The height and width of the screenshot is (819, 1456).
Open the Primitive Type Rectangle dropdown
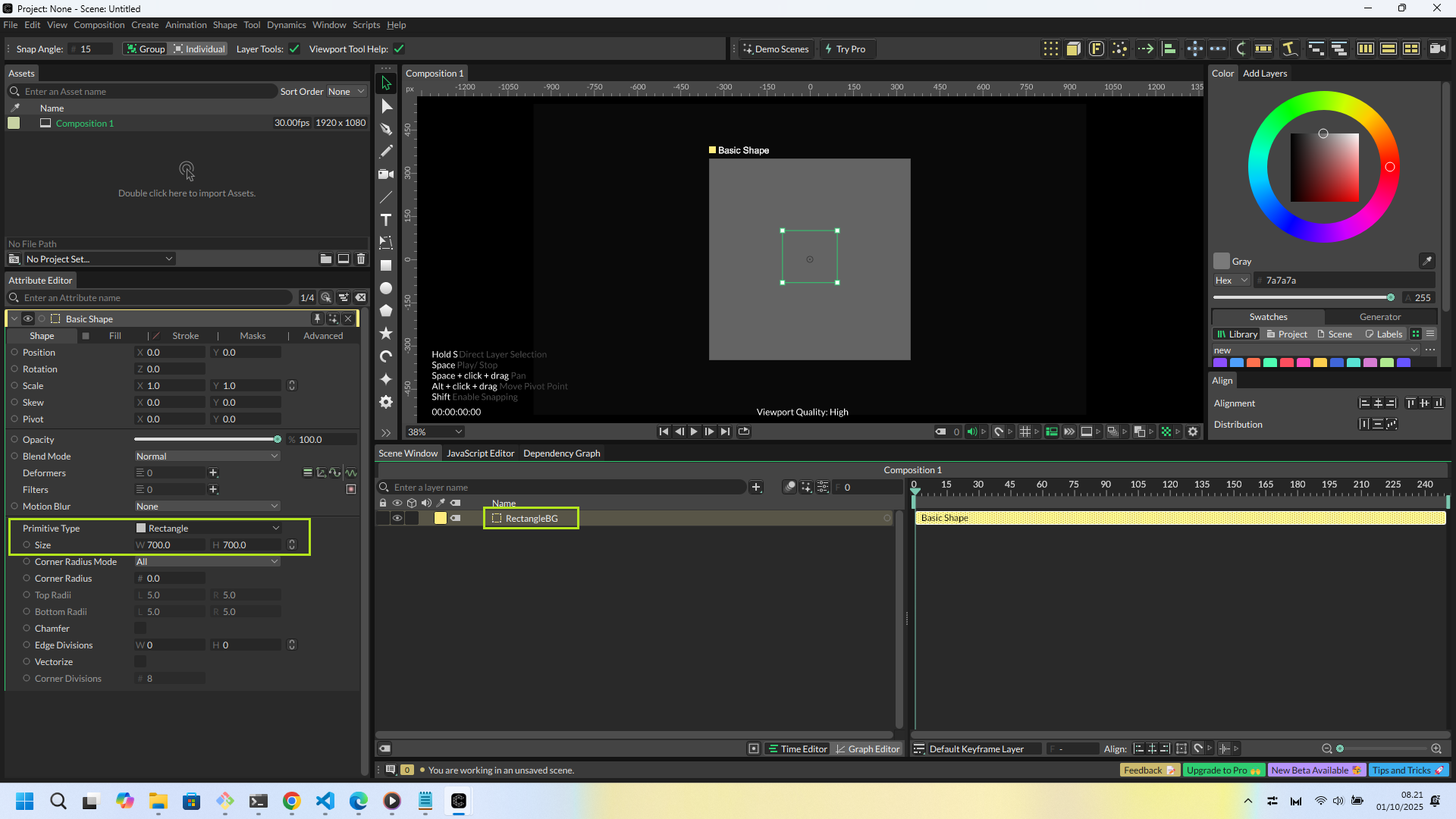click(207, 529)
